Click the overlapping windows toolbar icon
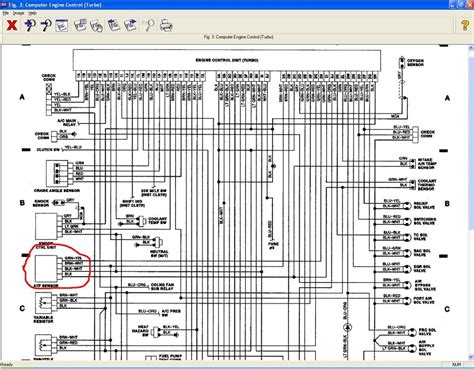474x369 pixels. 80,25
